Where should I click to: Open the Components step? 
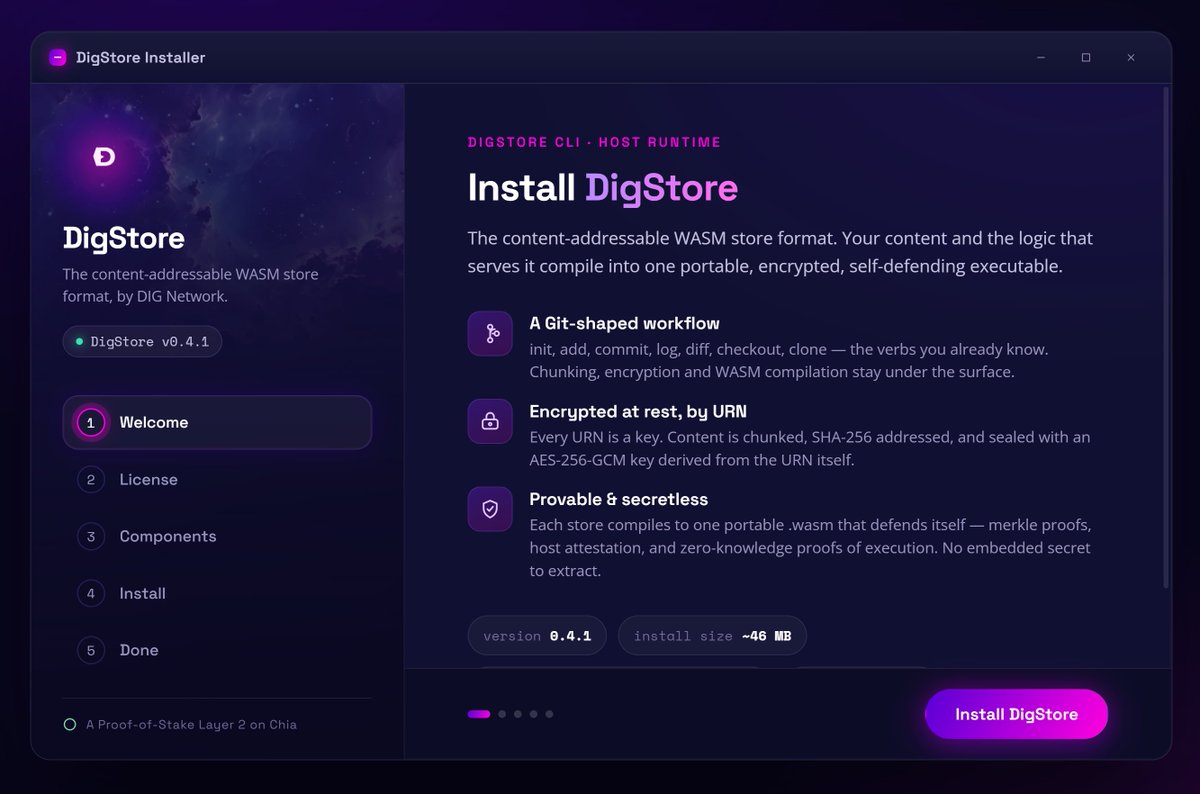tap(217, 536)
